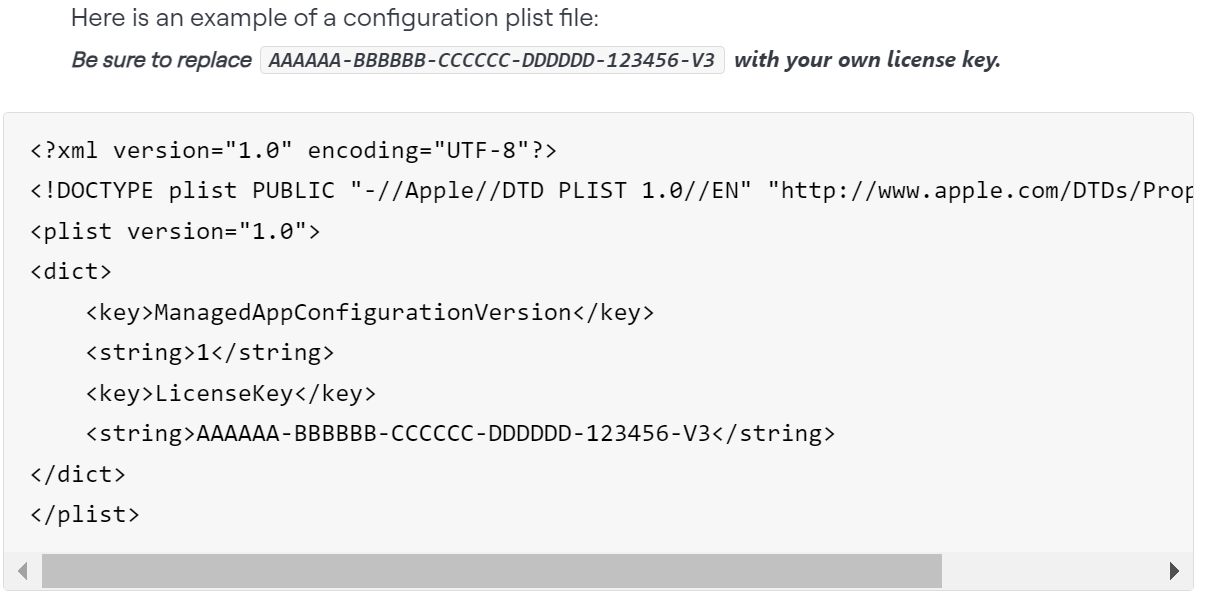Click the inline sample license key code
The width and height of the screenshot is (1210, 597).
tap(492, 60)
